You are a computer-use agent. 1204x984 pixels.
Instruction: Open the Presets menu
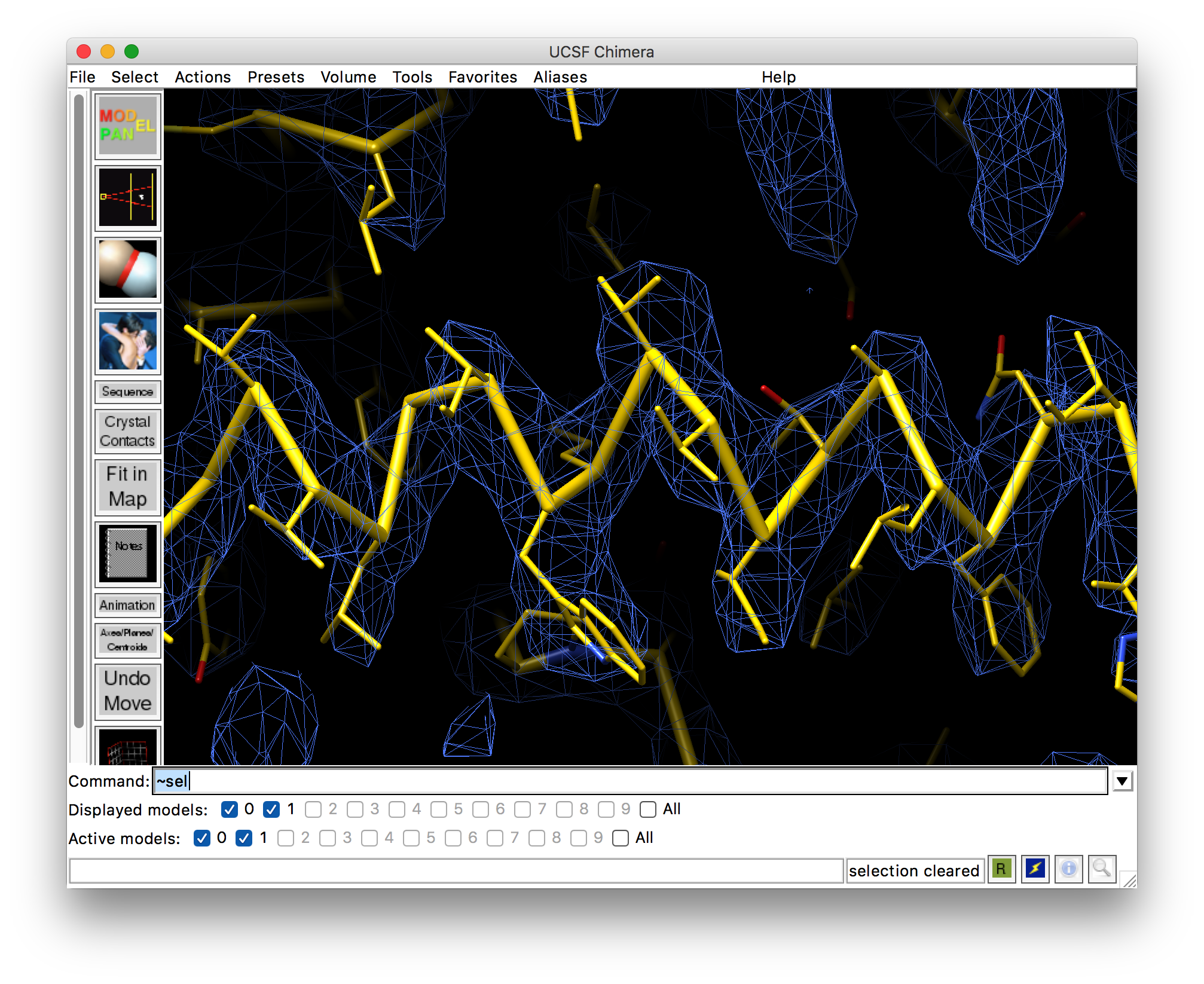tap(276, 77)
